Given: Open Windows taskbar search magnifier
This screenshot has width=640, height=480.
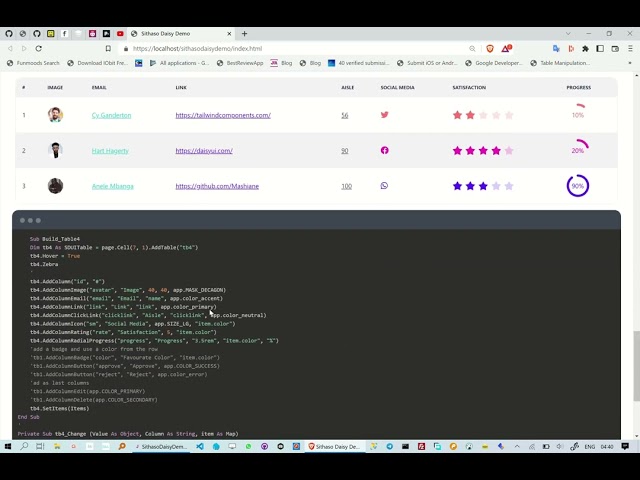Looking at the screenshot, I should pos(24,447).
